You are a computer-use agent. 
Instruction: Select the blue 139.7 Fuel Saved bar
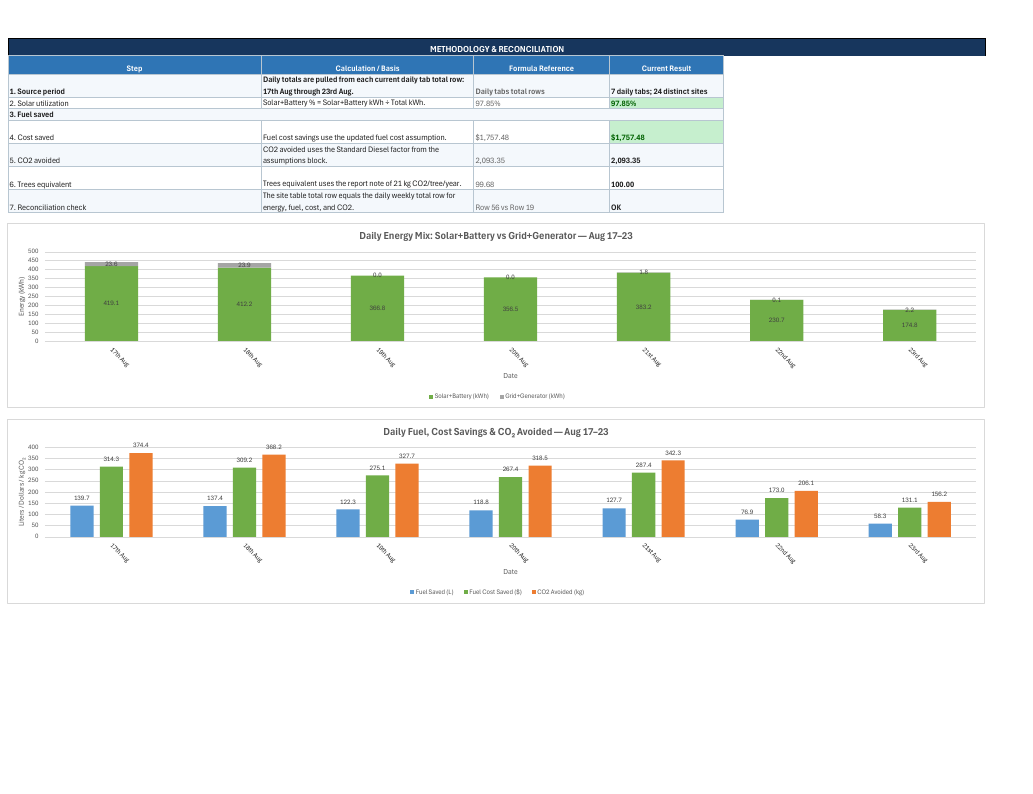pyautogui.click(x=82, y=521)
